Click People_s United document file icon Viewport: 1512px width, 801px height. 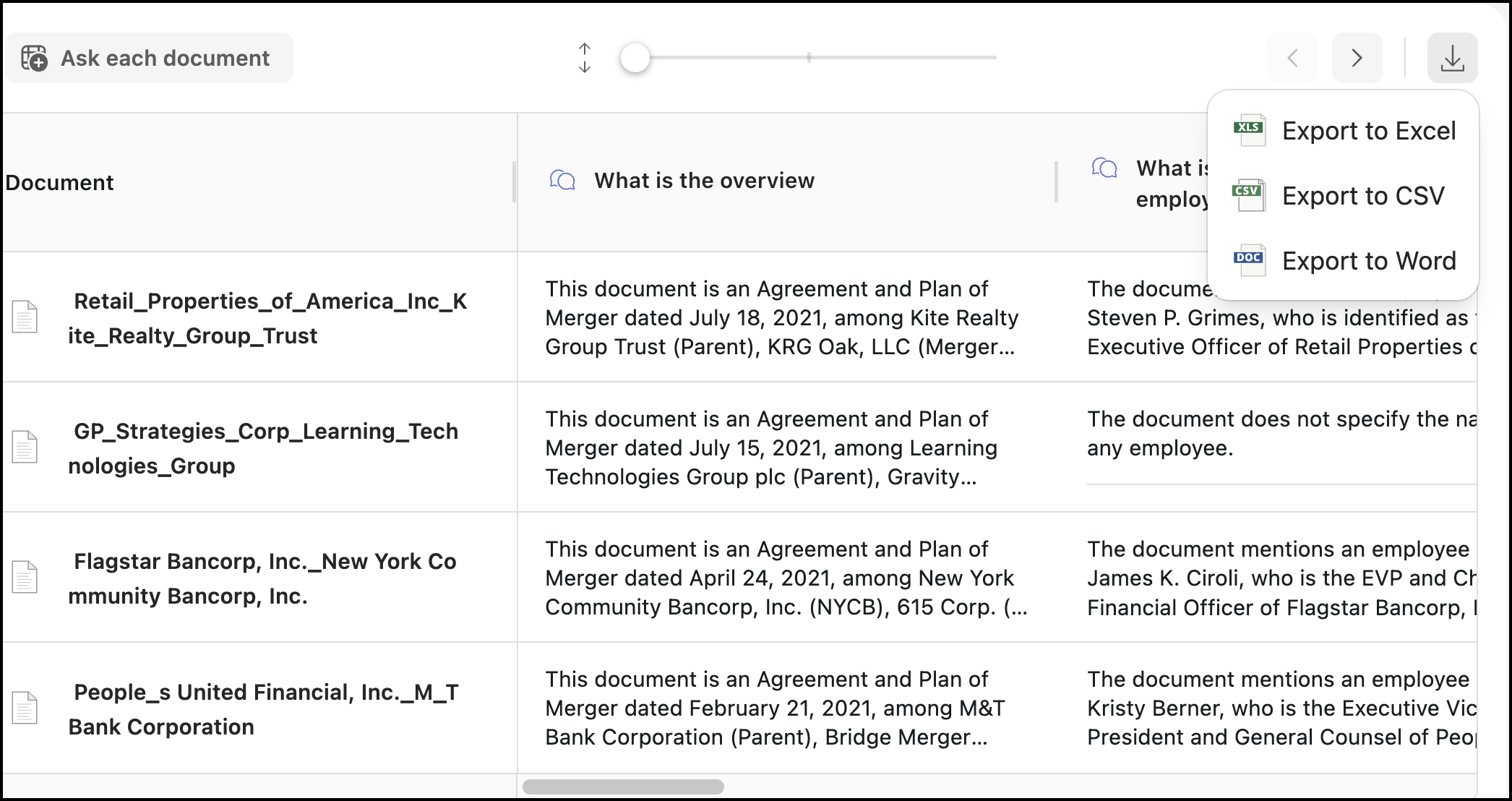coord(25,708)
